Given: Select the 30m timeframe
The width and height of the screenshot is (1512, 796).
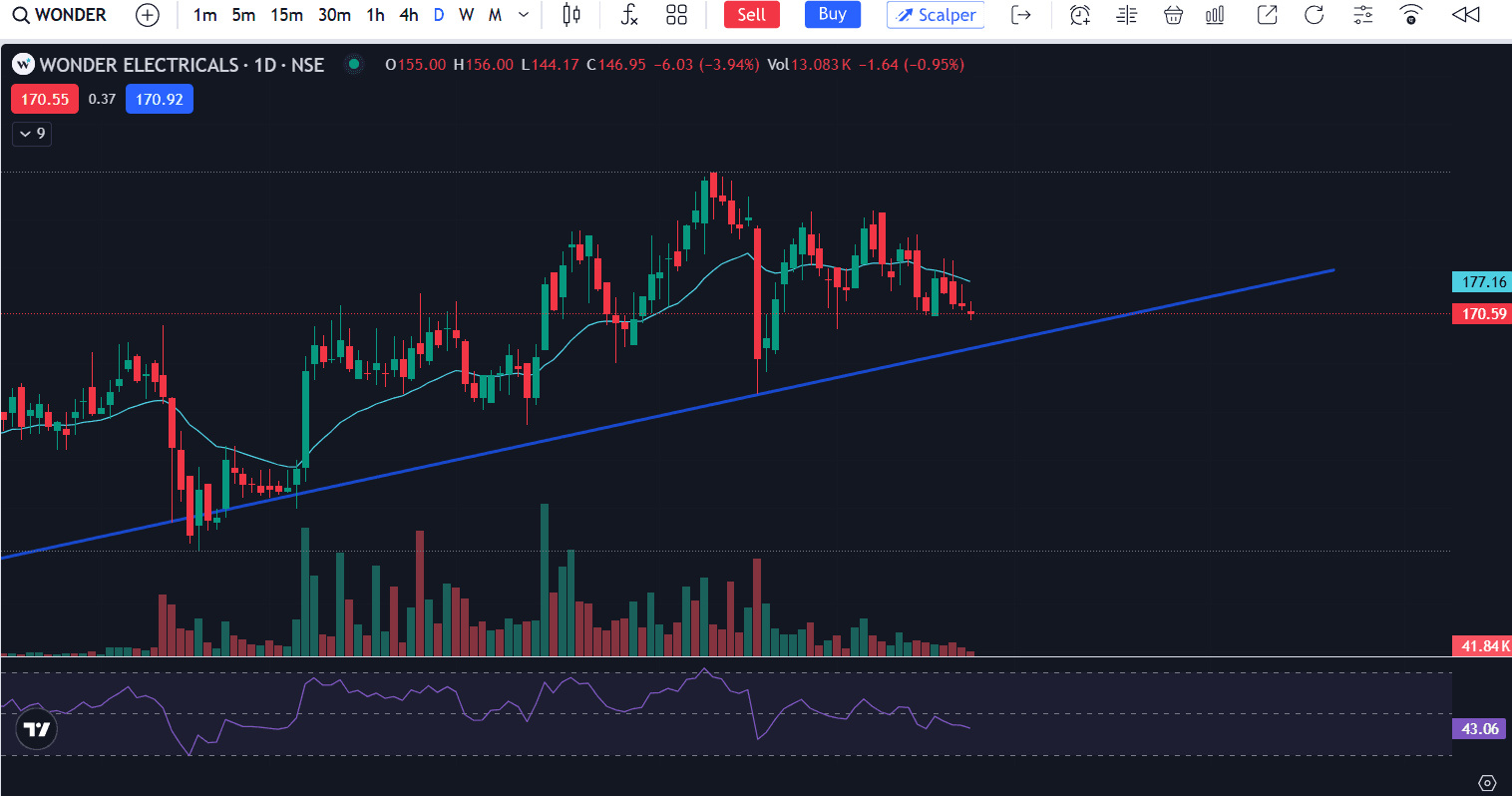Looking at the screenshot, I should point(334,15).
